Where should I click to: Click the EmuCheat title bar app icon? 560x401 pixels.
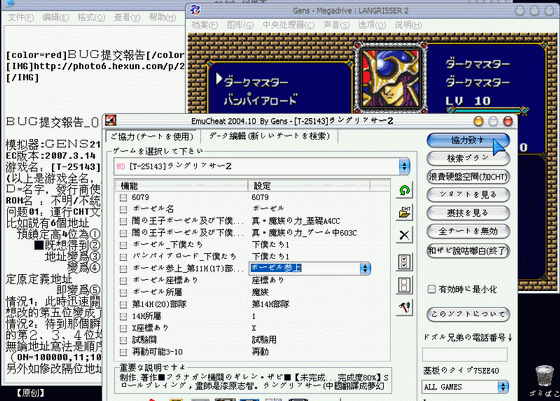click(x=110, y=120)
